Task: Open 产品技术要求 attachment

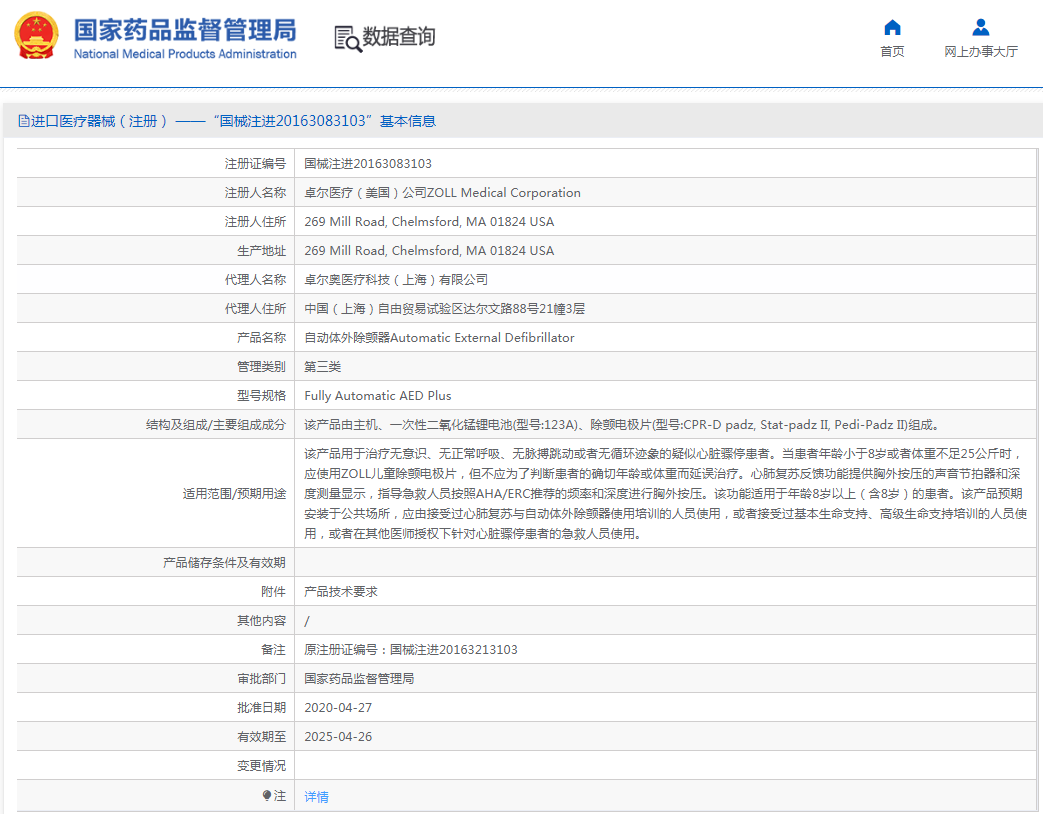Action: 341,592
